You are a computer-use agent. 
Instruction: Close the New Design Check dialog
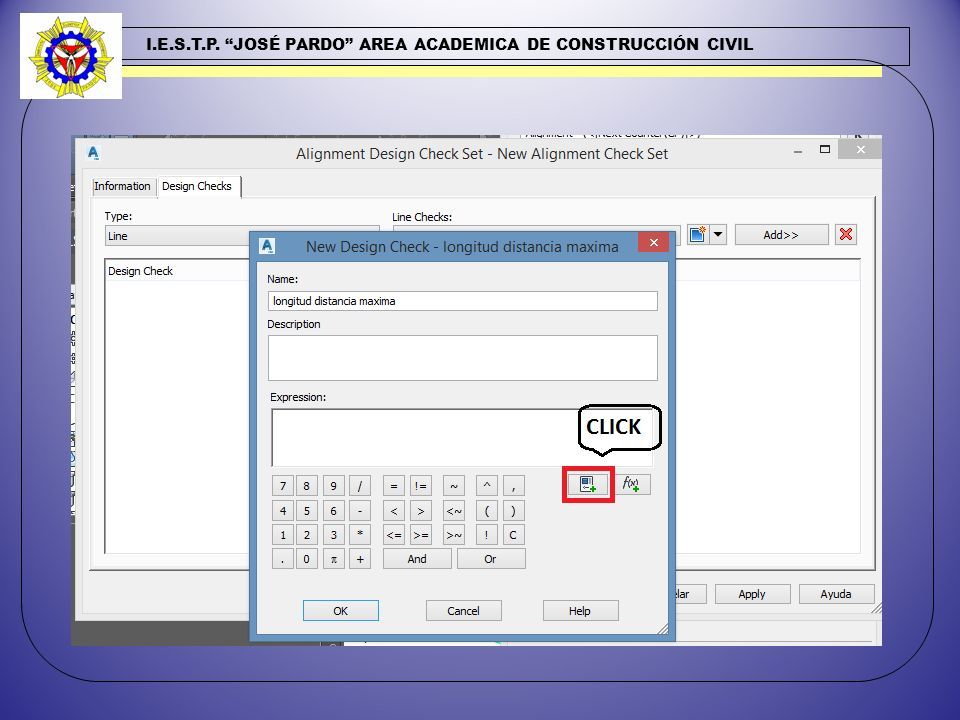653,242
